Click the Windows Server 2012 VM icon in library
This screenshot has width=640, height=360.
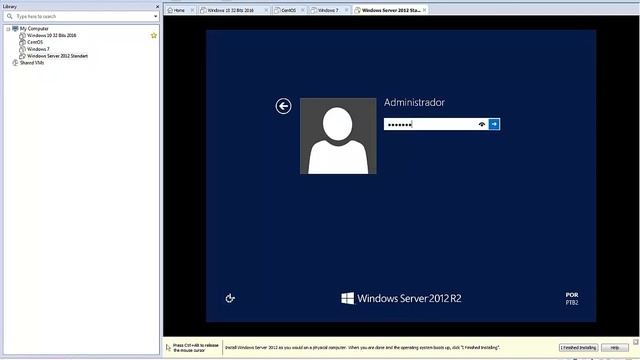[x=22, y=56]
